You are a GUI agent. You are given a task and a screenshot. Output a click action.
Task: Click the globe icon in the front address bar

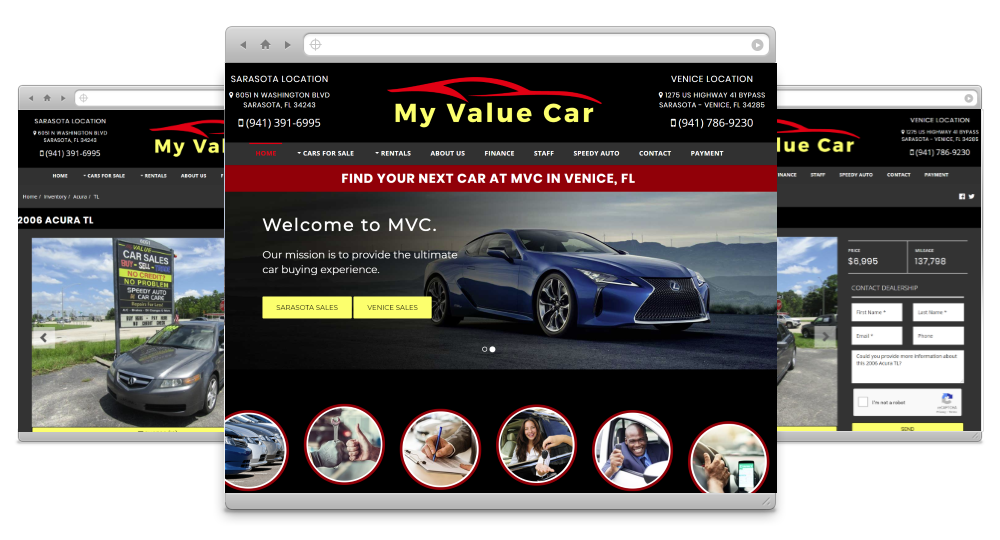coord(316,45)
